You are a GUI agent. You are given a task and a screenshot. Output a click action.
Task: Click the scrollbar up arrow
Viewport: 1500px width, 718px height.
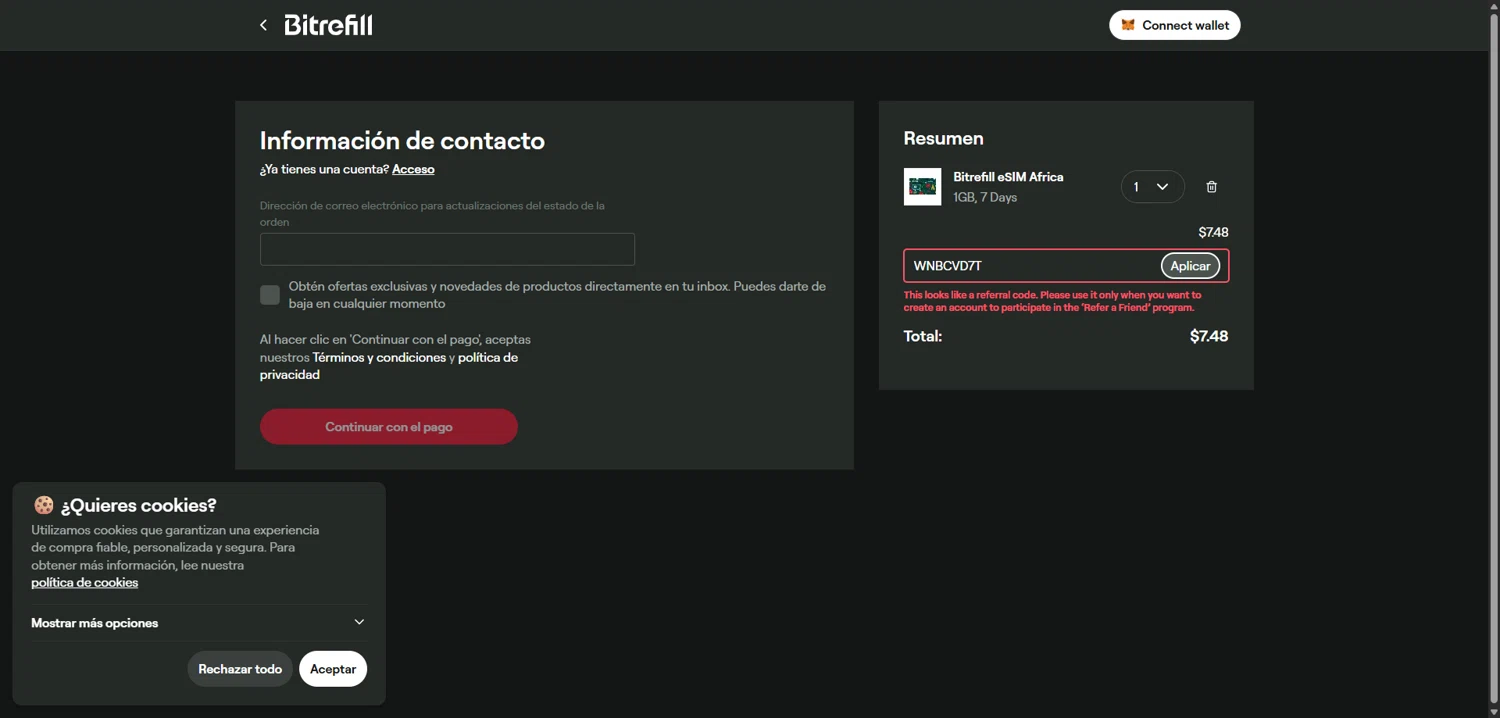[1493, 6]
